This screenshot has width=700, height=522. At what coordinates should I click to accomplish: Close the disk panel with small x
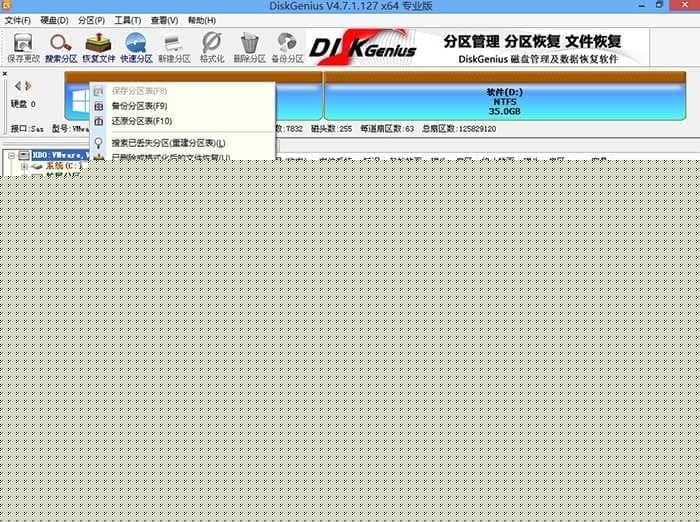coord(4,74)
